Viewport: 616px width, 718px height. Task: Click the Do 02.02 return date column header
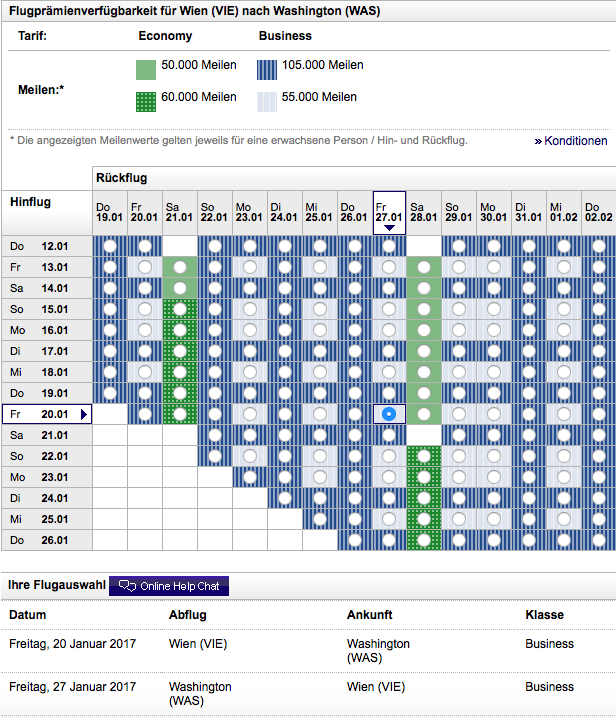coord(599,211)
